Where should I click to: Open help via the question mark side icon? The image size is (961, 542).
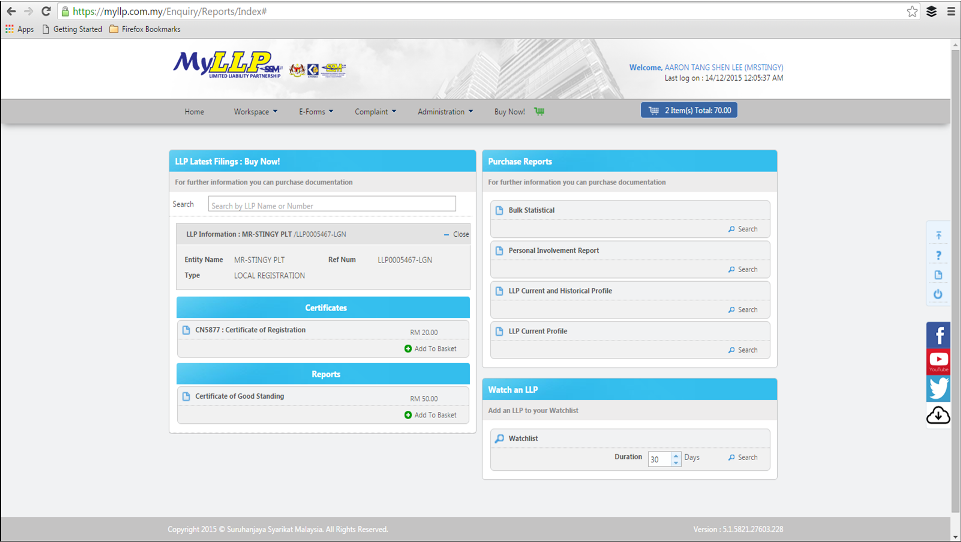pyautogui.click(x=938, y=255)
